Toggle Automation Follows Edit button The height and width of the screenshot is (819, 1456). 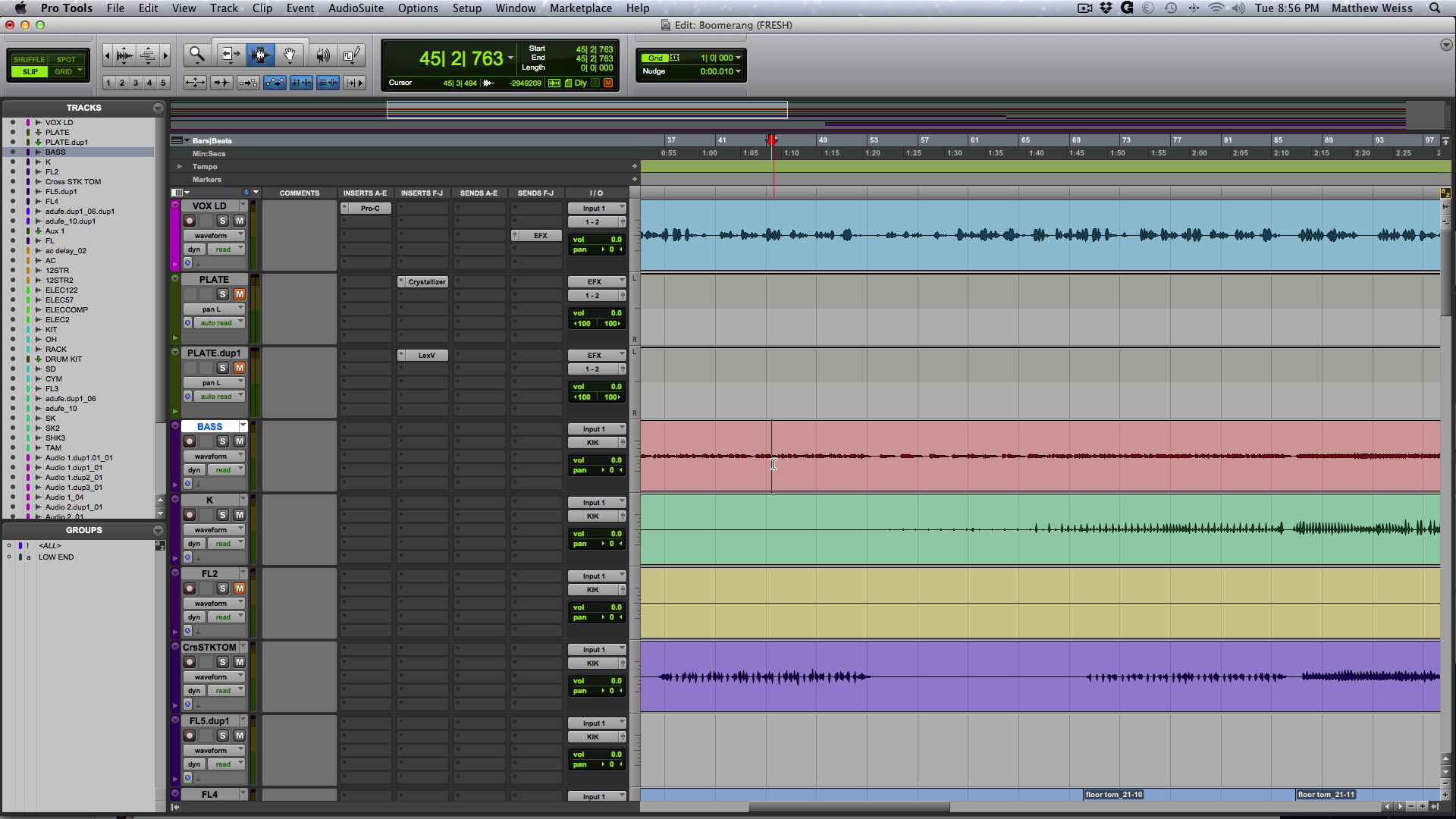click(275, 83)
